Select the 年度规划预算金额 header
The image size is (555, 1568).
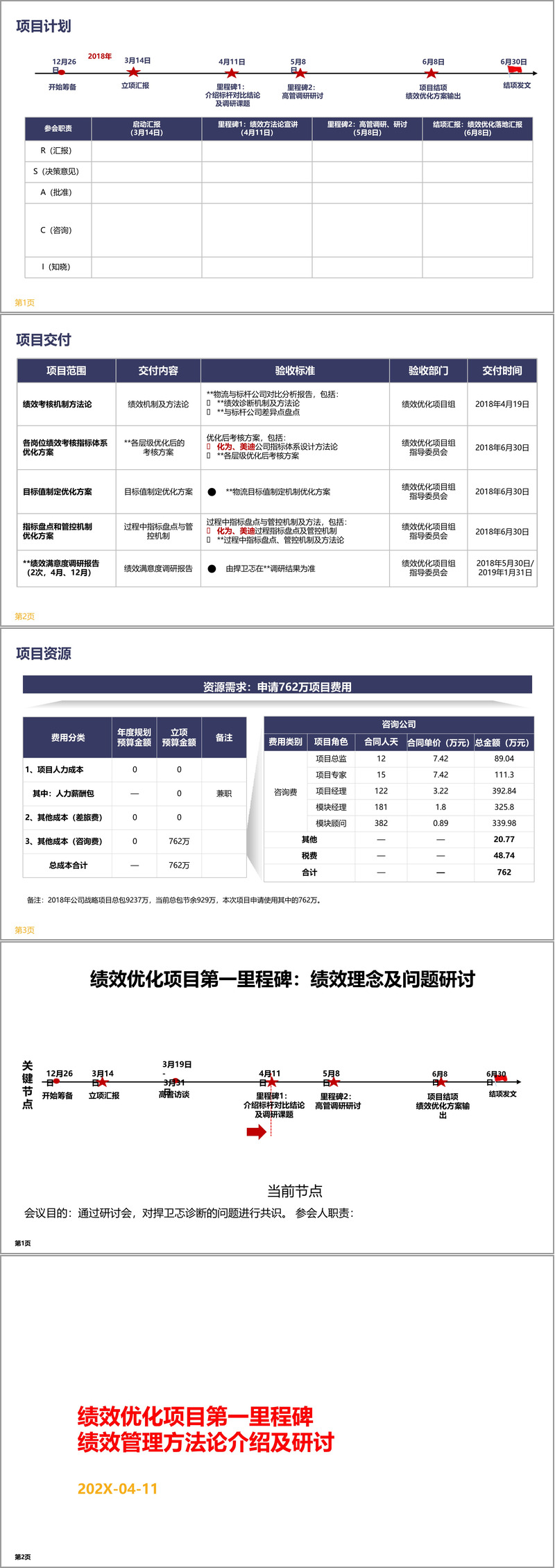click(134, 738)
